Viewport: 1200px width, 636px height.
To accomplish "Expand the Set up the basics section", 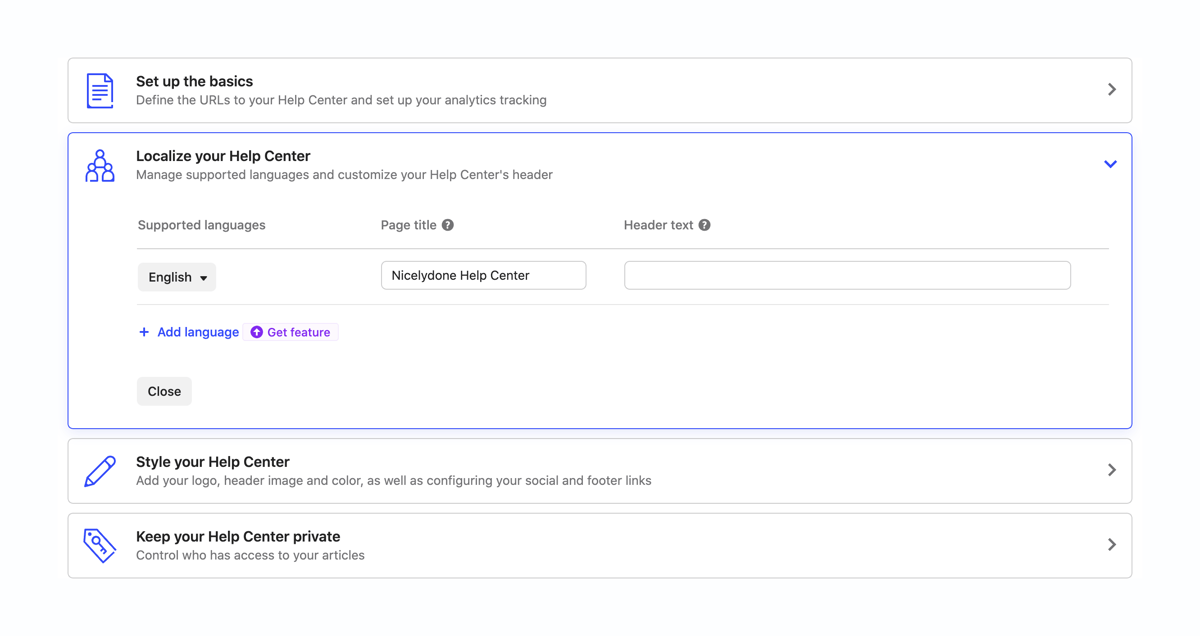I will click(1111, 89).
